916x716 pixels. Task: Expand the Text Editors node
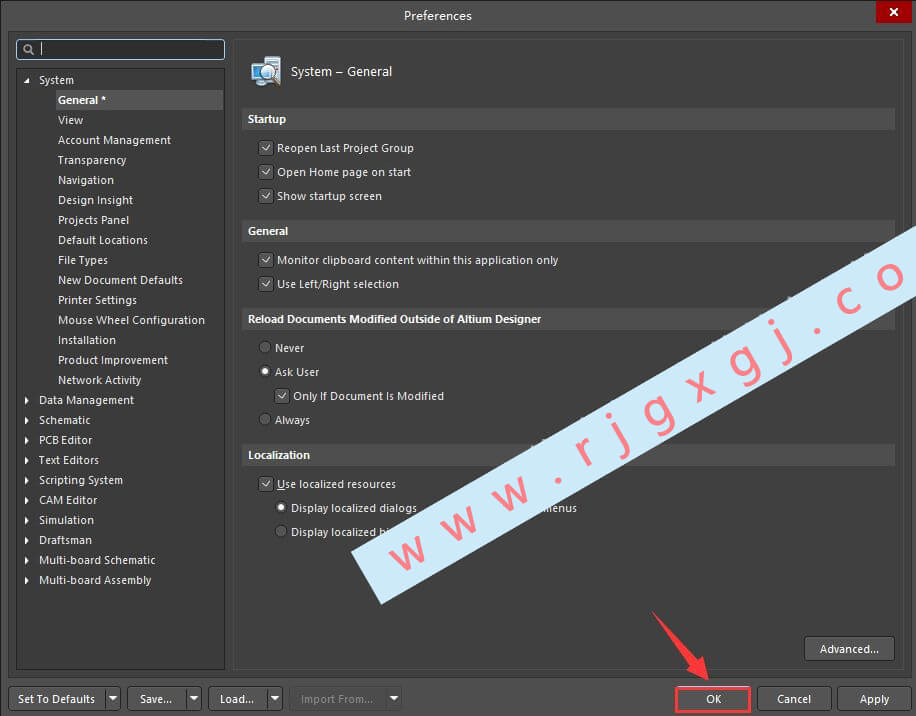pyautogui.click(x=27, y=460)
